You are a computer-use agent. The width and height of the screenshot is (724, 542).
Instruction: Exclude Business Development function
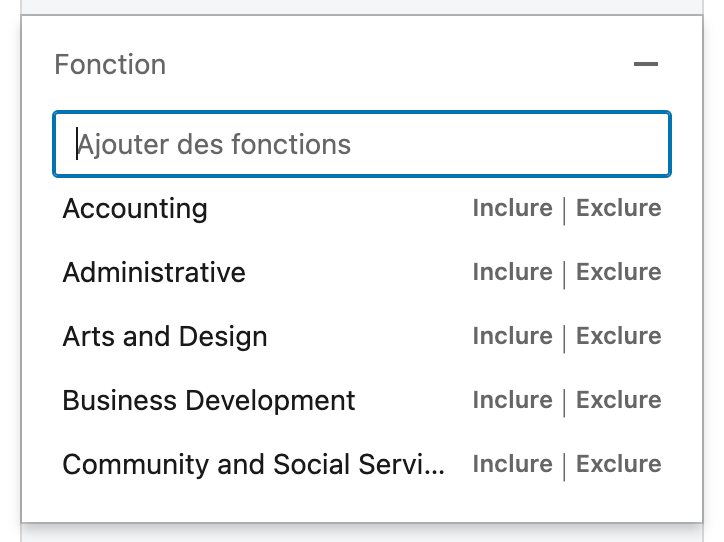618,400
